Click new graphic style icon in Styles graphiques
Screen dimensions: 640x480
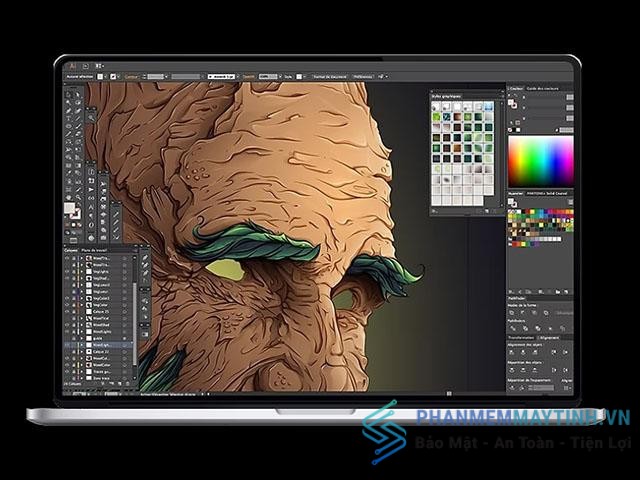tap(487, 211)
